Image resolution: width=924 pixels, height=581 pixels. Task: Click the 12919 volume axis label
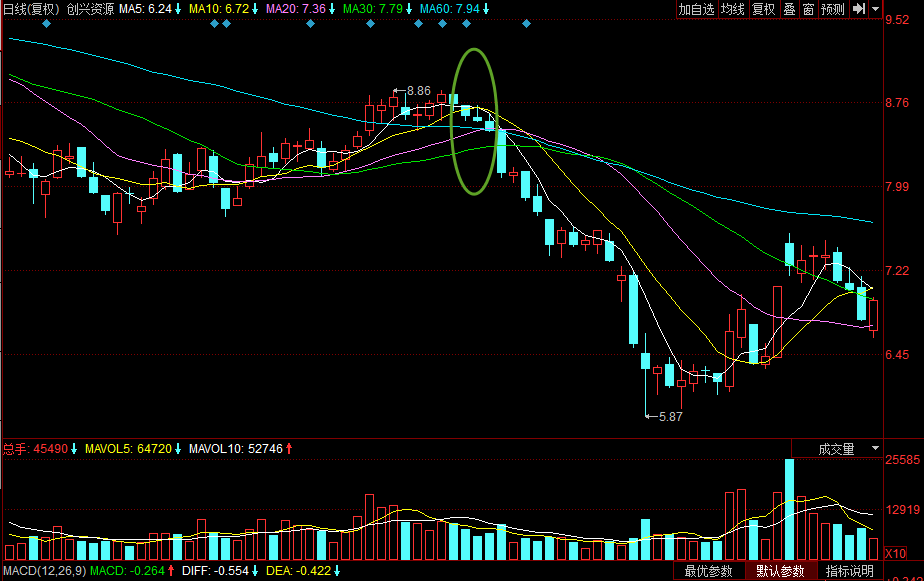pyautogui.click(x=902, y=510)
